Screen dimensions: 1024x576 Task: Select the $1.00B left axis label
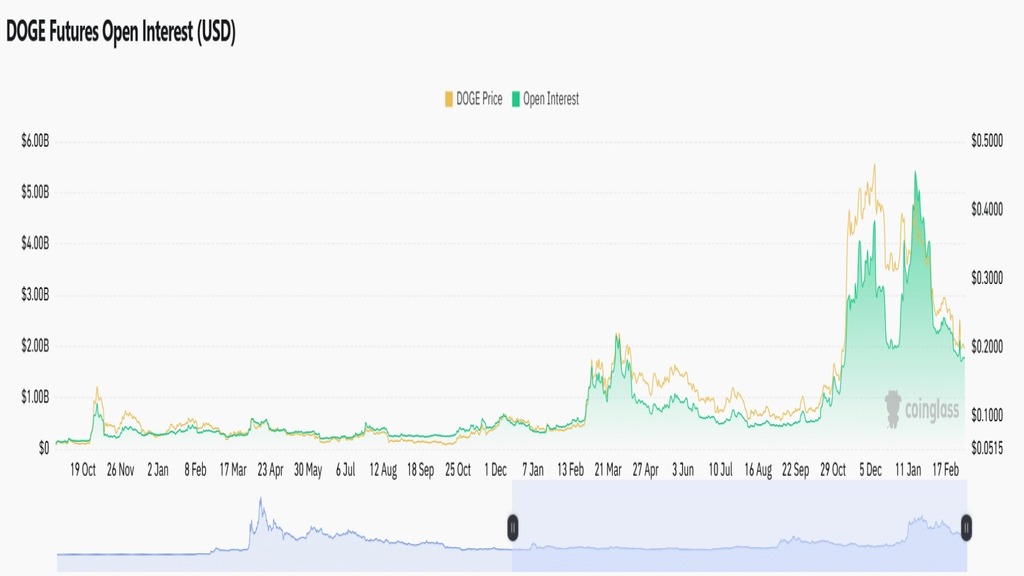click(35, 398)
